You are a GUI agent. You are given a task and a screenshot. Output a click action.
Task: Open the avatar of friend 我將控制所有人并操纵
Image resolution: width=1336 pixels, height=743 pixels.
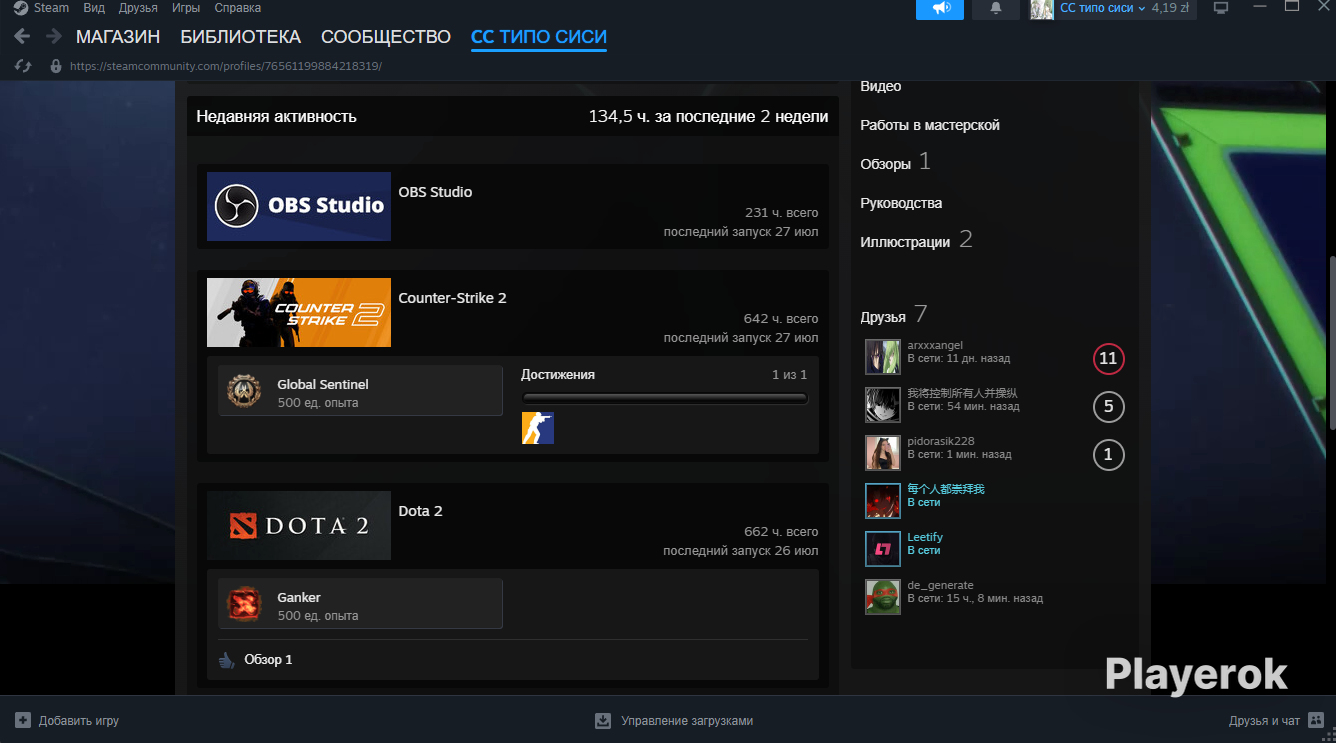click(x=883, y=406)
